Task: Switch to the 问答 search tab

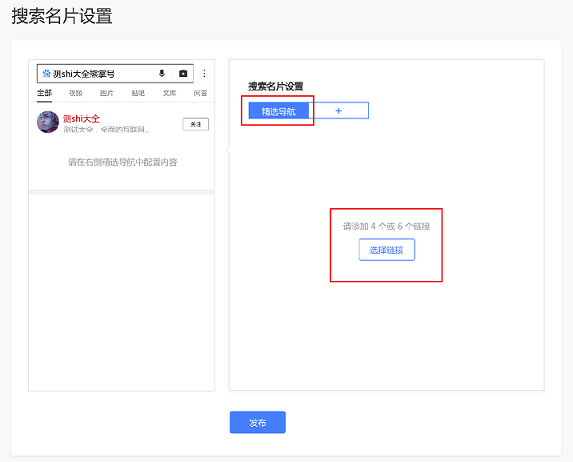Action: click(x=200, y=93)
